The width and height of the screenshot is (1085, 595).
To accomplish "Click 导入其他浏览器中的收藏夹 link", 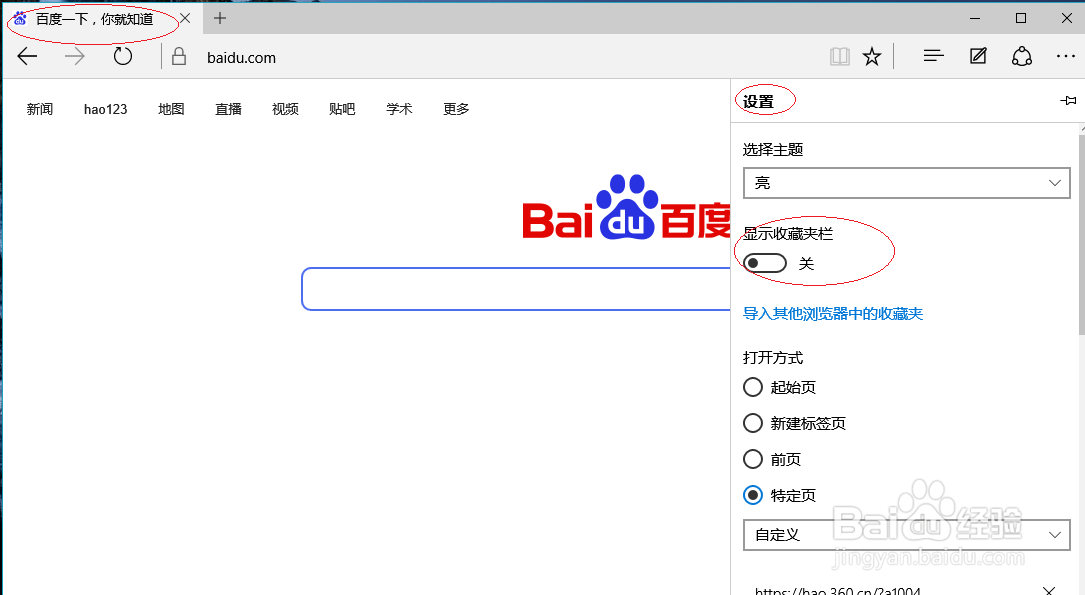I will [x=832, y=313].
